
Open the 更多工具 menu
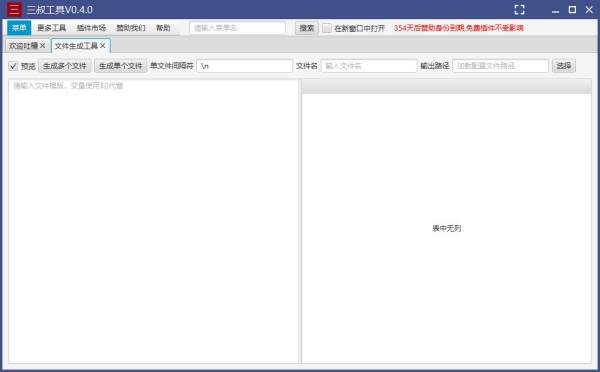52,28
